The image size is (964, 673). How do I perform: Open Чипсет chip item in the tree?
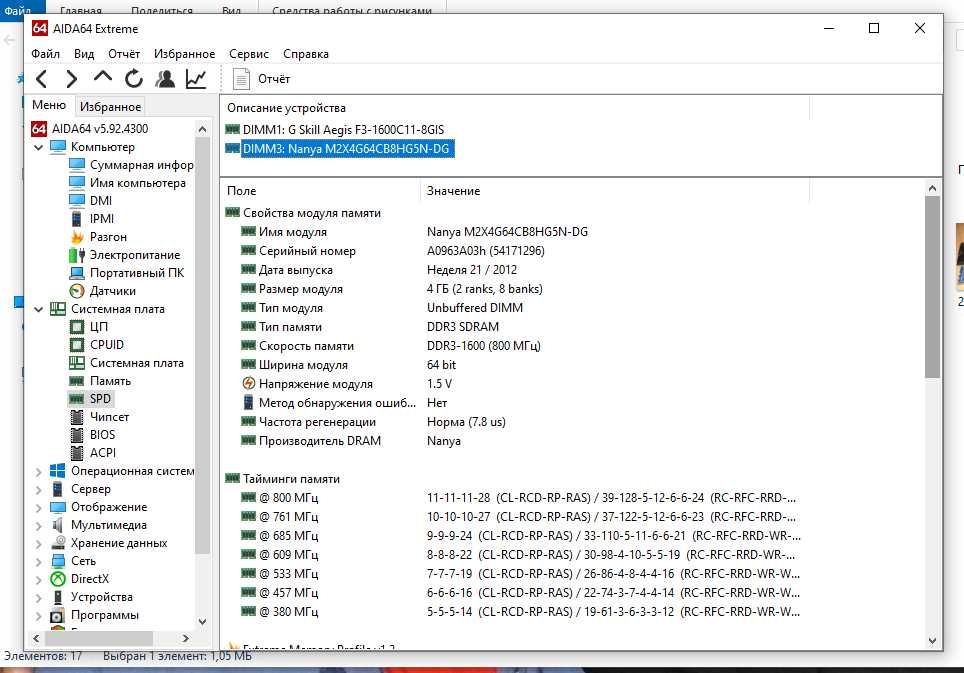point(99,417)
